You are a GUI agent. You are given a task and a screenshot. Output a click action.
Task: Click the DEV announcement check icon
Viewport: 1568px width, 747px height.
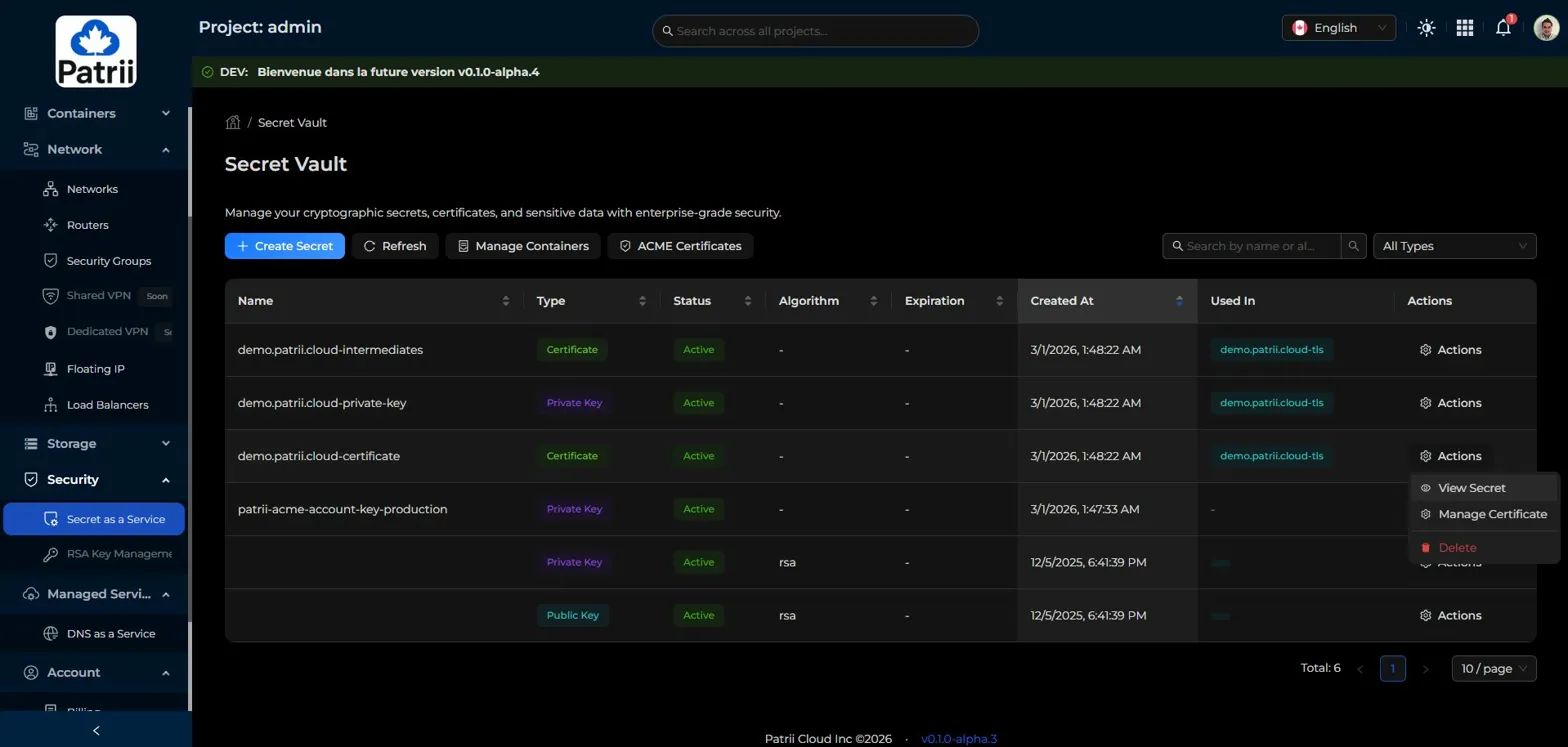(207, 72)
